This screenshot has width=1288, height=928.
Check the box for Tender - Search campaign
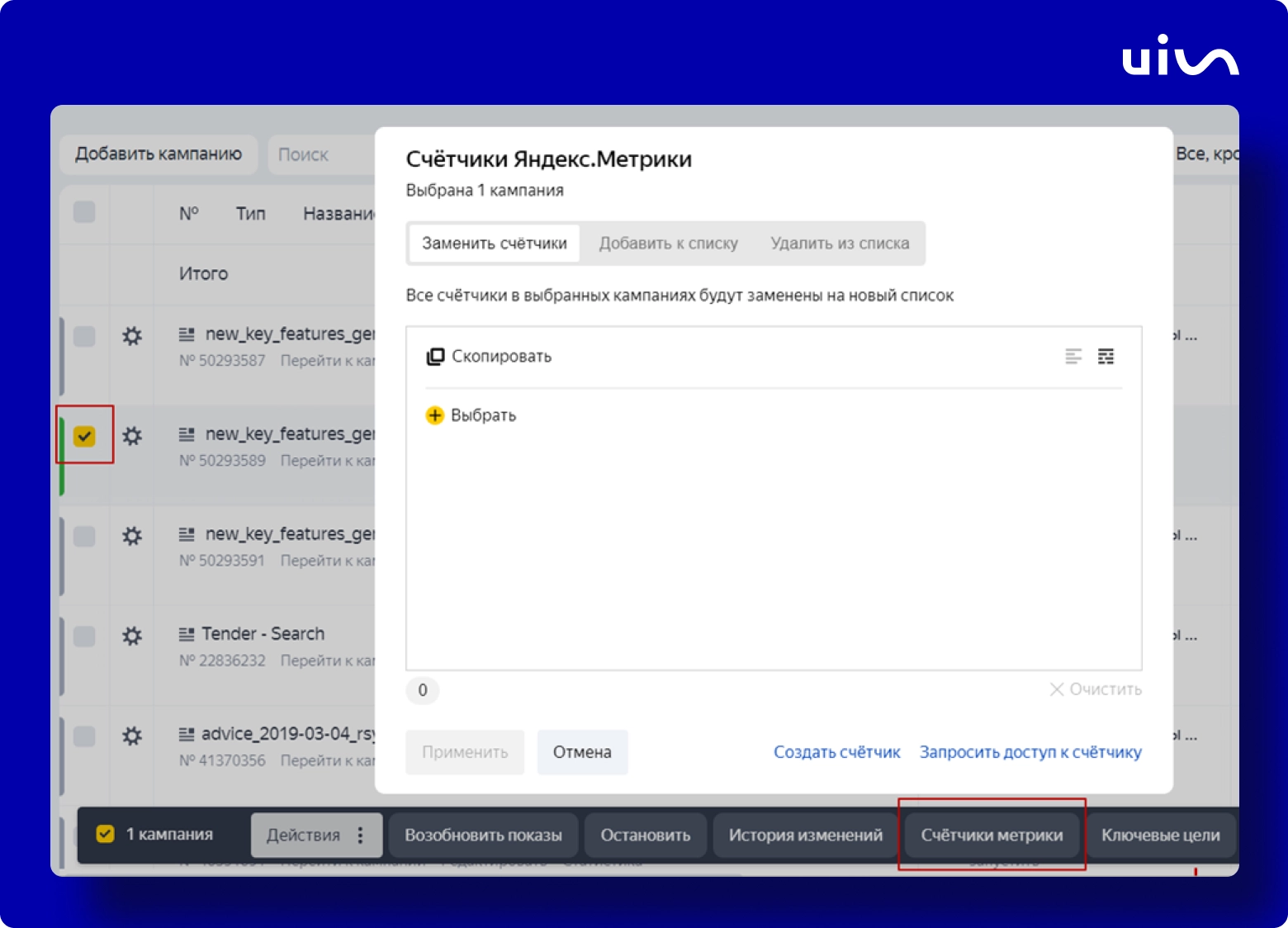[84, 636]
